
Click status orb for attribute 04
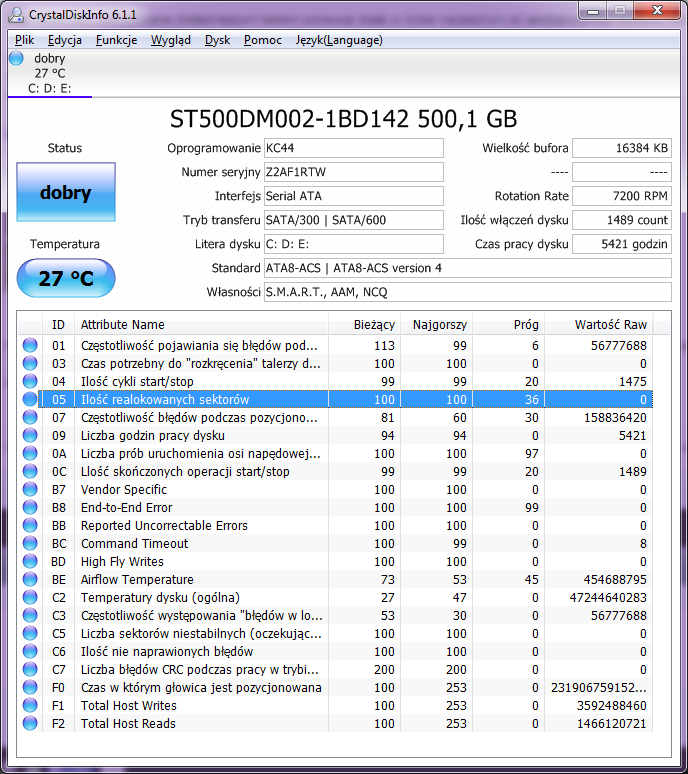(30, 381)
